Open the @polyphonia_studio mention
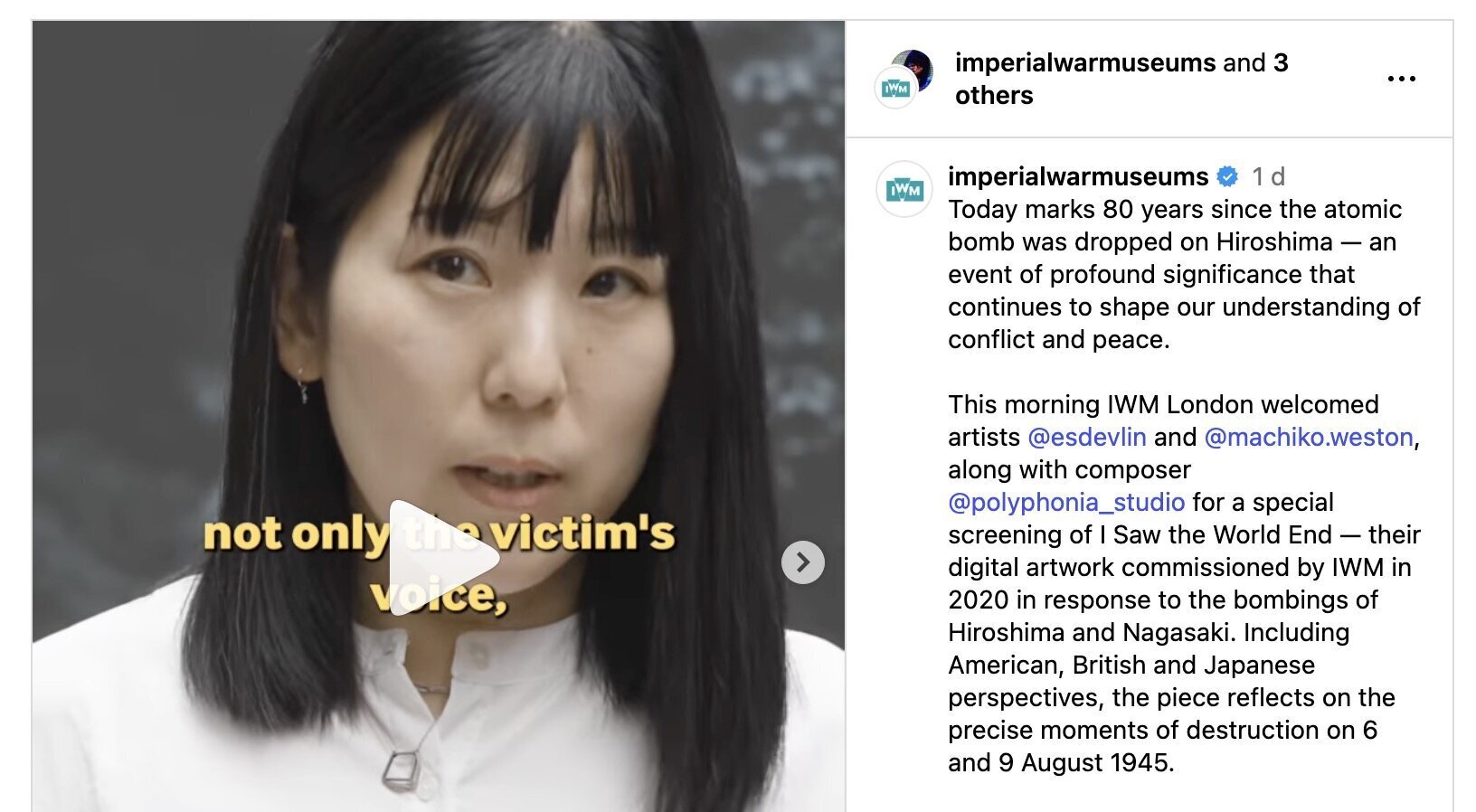This screenshot has height=812, width=1476. (1066, 502)
